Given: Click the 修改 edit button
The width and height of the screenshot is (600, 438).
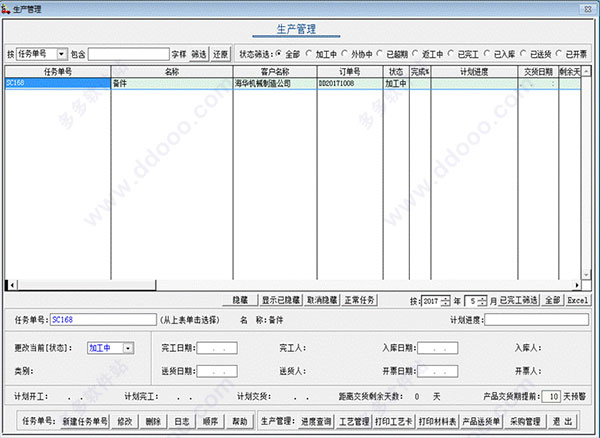Looking at the screenshot, I should [x=125, y=422].
